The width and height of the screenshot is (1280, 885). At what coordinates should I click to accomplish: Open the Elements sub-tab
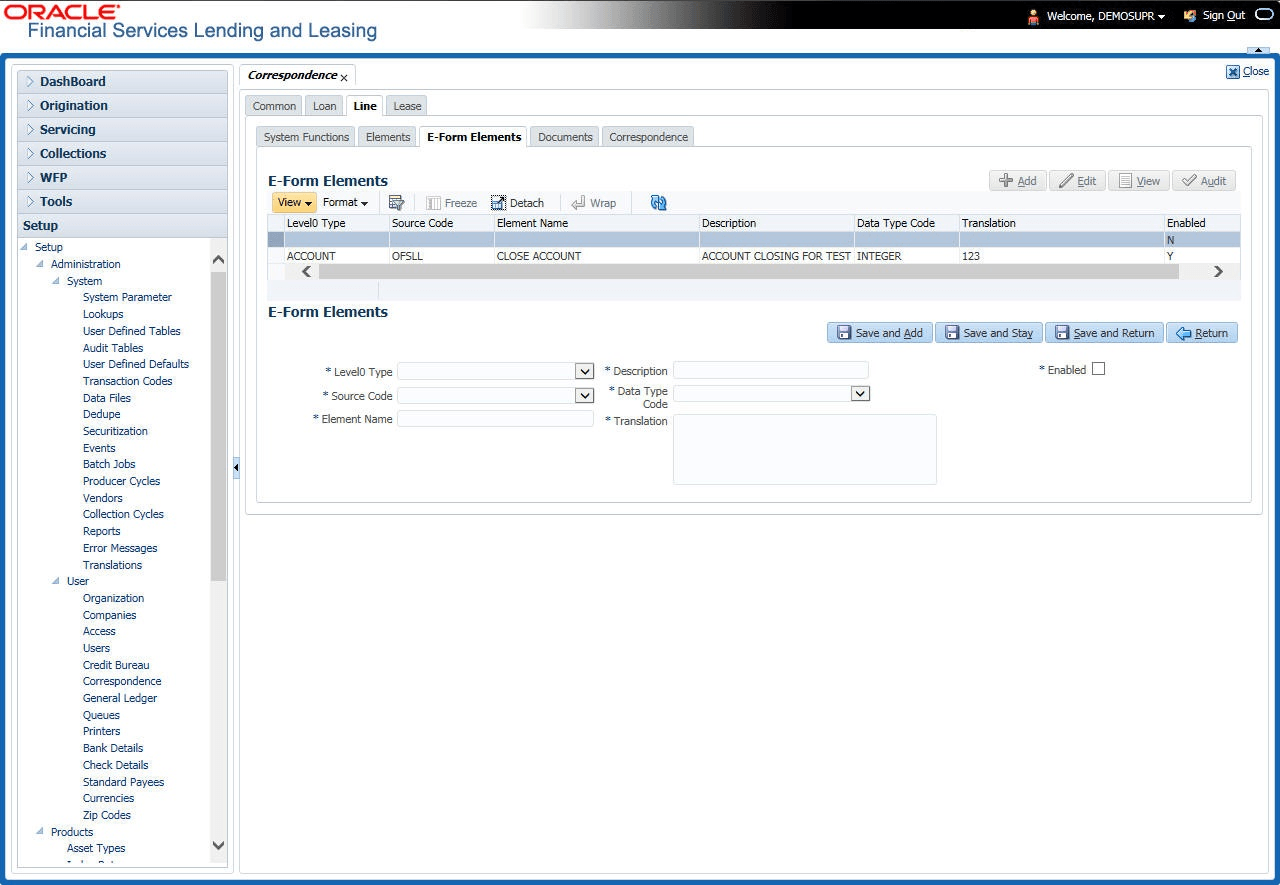click(388, 137)
